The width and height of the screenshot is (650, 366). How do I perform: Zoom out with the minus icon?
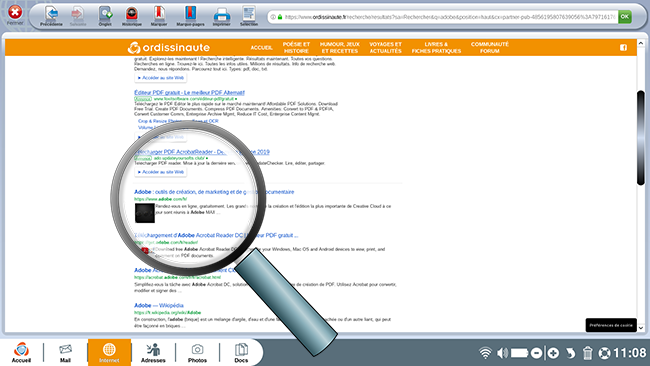536,353
